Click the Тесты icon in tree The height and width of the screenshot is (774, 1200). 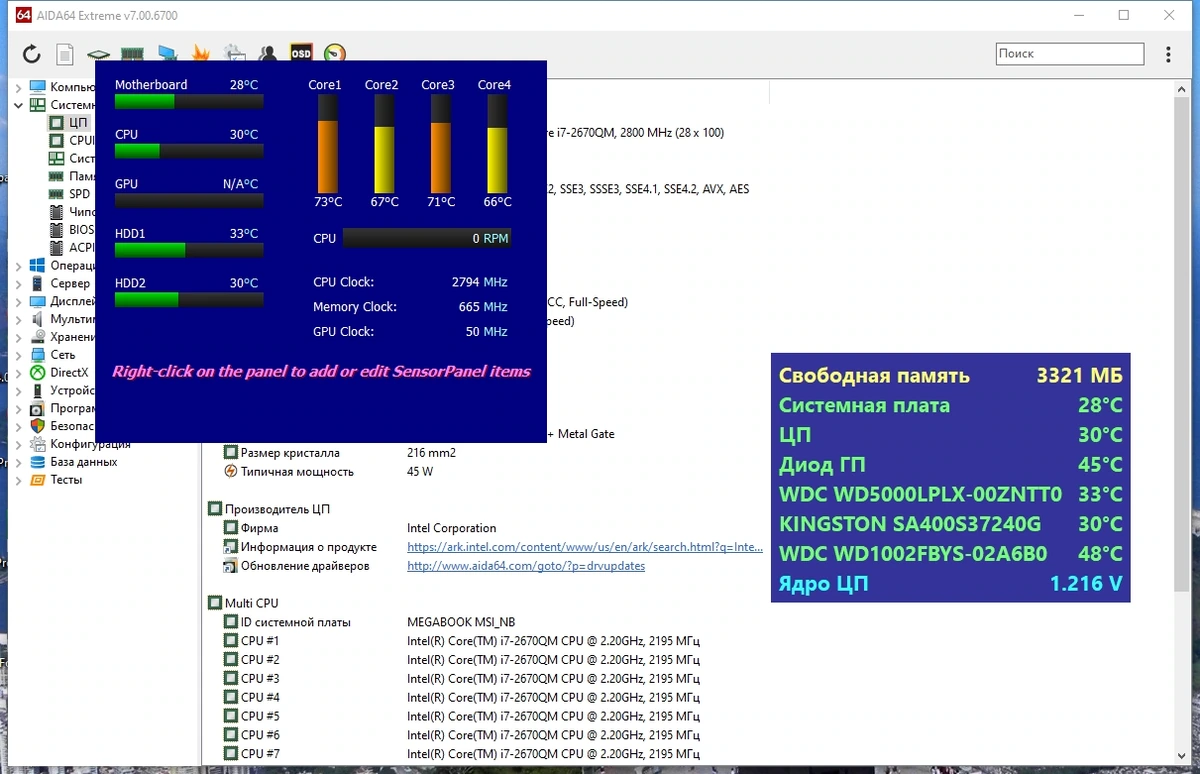[x=38, y=480]
